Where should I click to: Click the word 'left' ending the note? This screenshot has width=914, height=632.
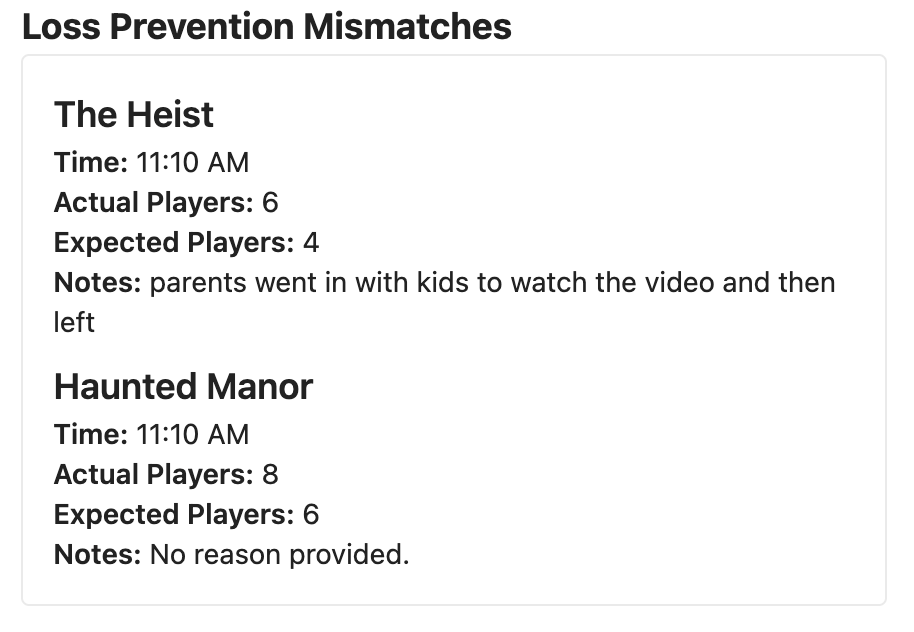pos(74,322)
